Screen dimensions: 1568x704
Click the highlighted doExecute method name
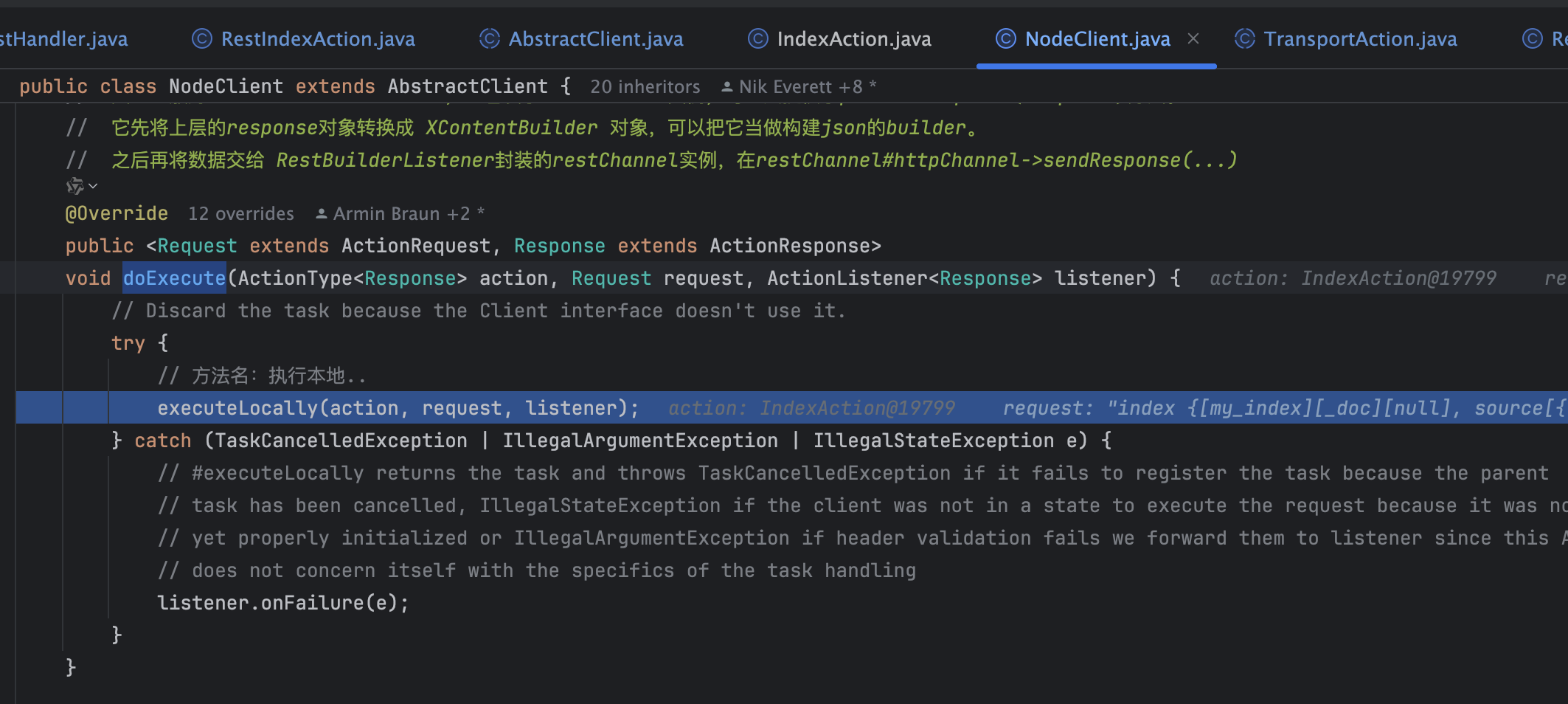click(174, 278)
